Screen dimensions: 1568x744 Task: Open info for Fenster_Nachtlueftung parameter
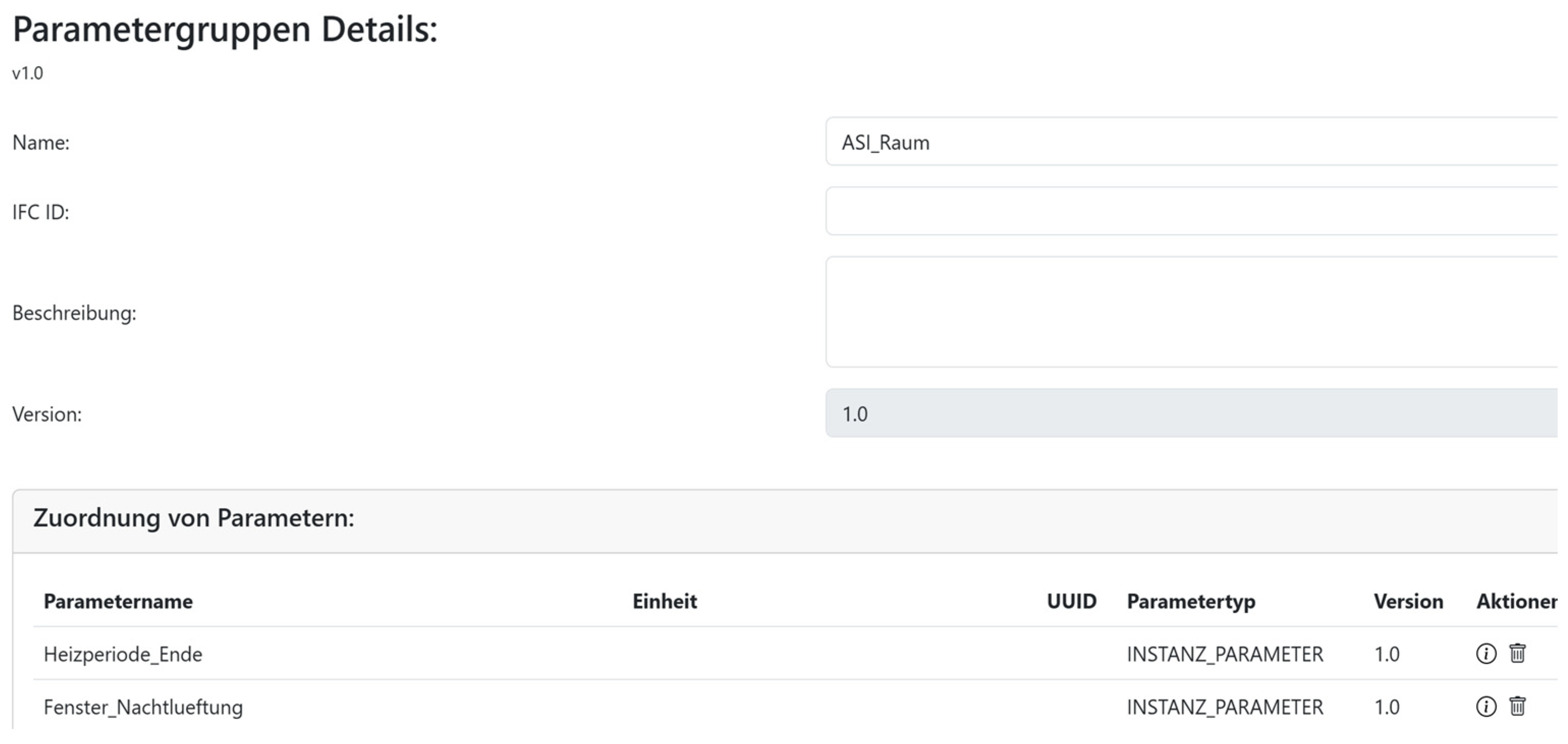pyautogui.click(x=1486, y=706)
